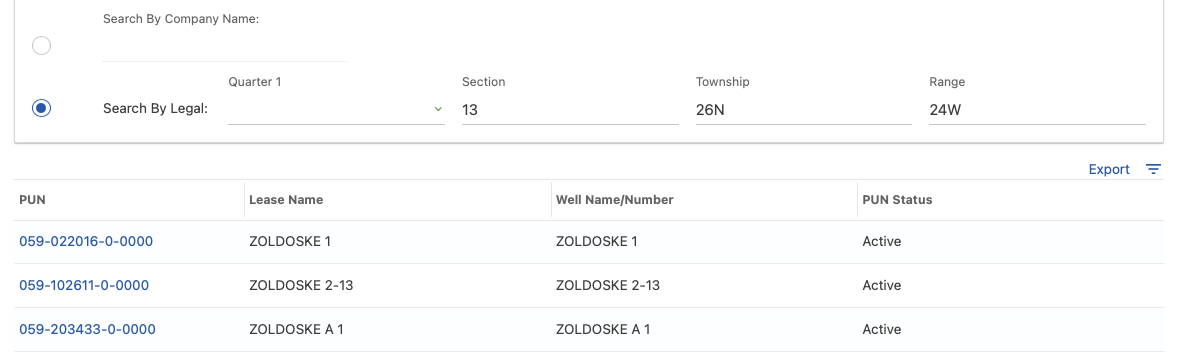1179x360 pixels.
Task: Click the Export link
Action: tap(1108, 169)
